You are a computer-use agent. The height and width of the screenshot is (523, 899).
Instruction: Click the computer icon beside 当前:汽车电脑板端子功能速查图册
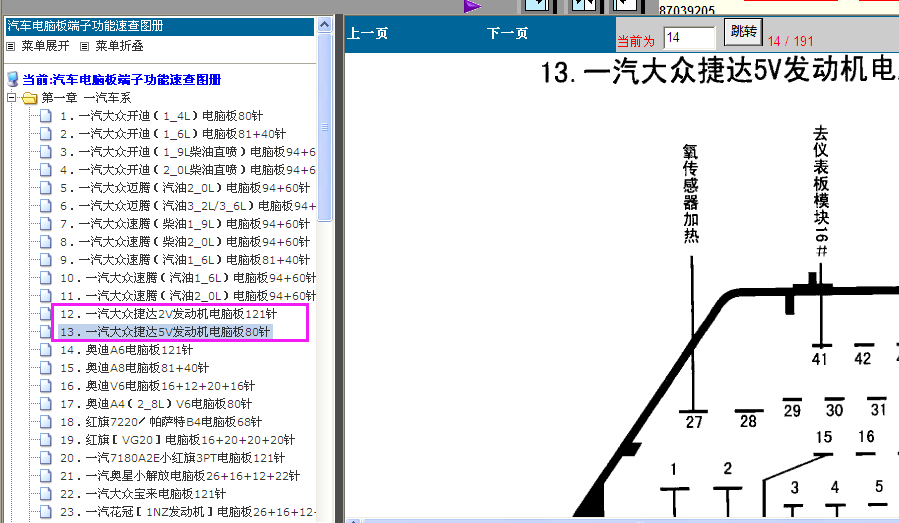(13, 79)
